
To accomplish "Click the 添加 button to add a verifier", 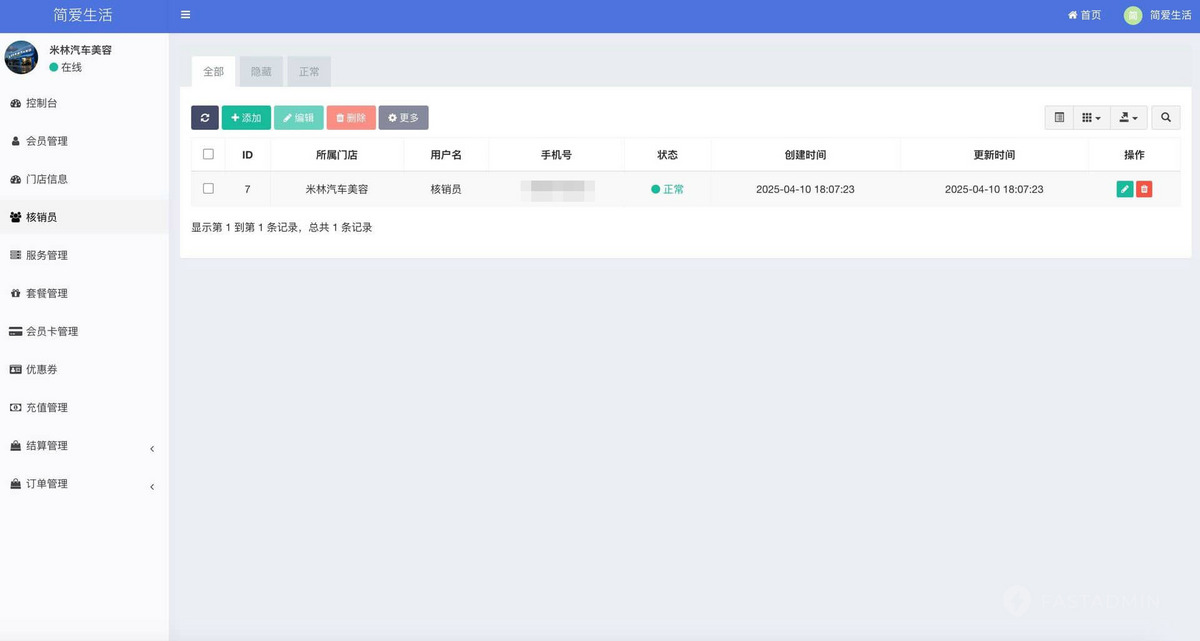I will [x=246, y=117].
